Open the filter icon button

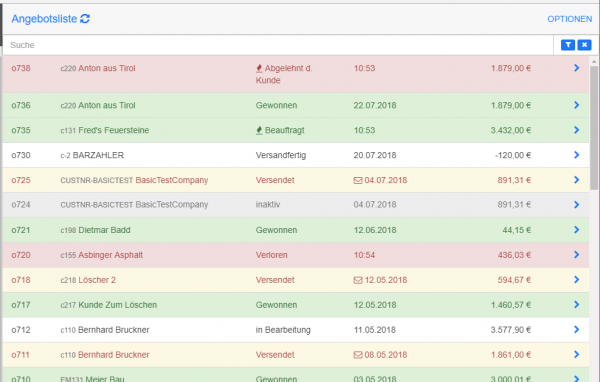(x=568, y=45)
